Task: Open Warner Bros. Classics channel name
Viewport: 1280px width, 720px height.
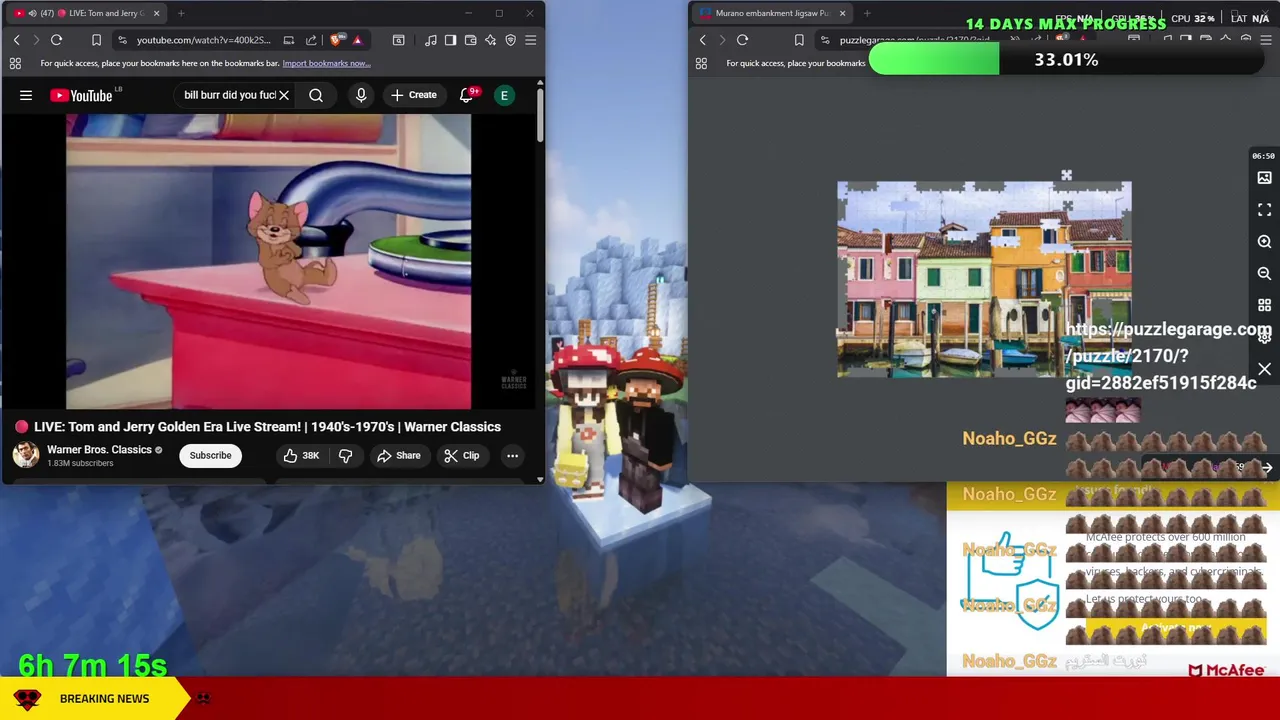Action: 99,449
